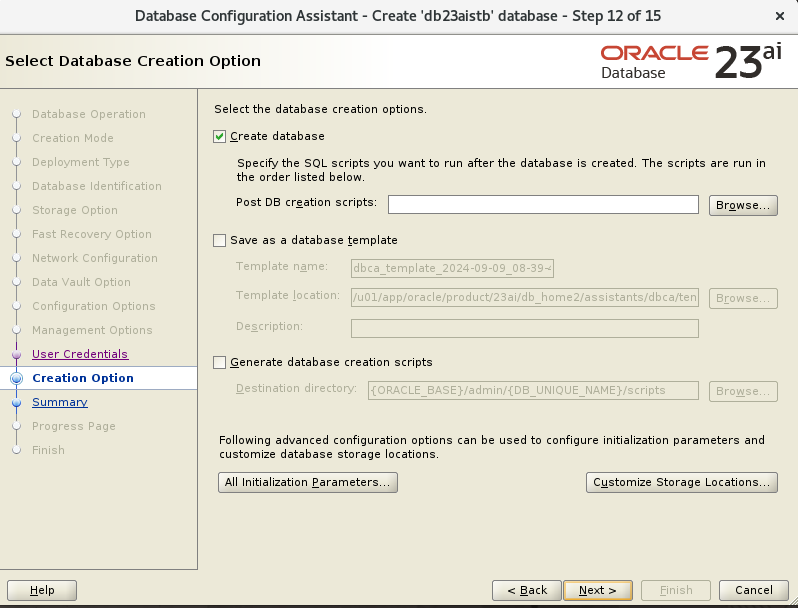Close the Database Configuration Assistant window

(x=780, y=16)
